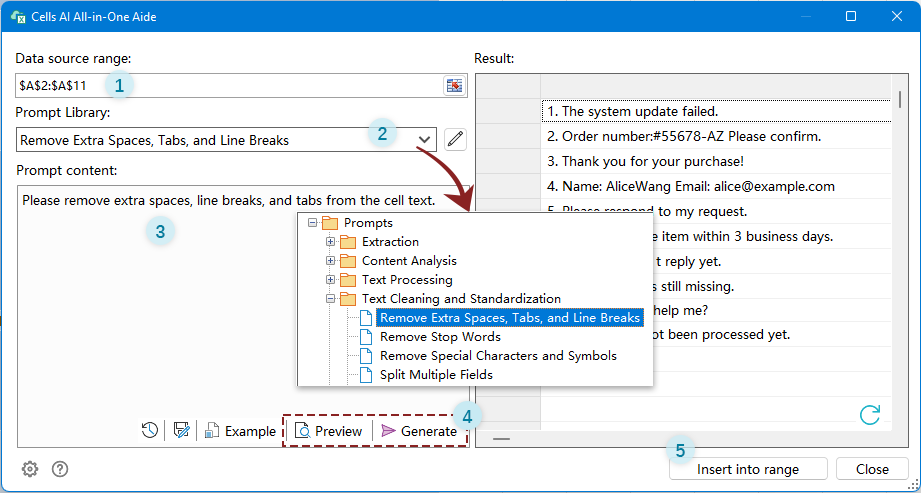Select result row with Order number #55678-AZ
Image resolution: width=921 pixels, height=493 pixels.
(716, 136)
